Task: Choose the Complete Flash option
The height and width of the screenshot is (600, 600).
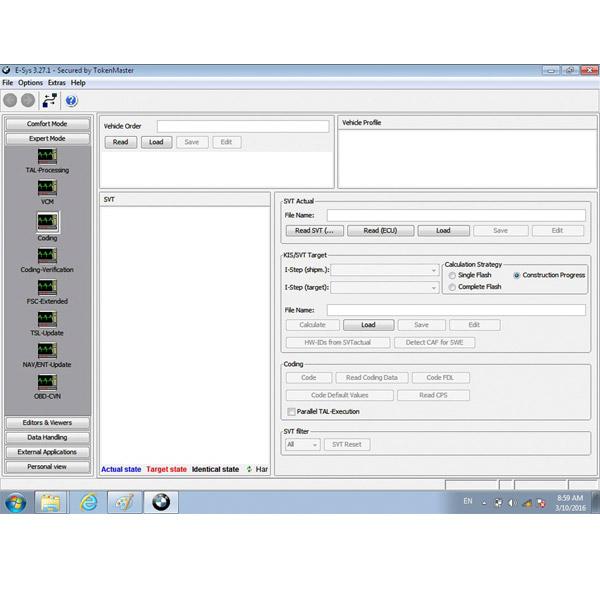Action: [453, 287]
